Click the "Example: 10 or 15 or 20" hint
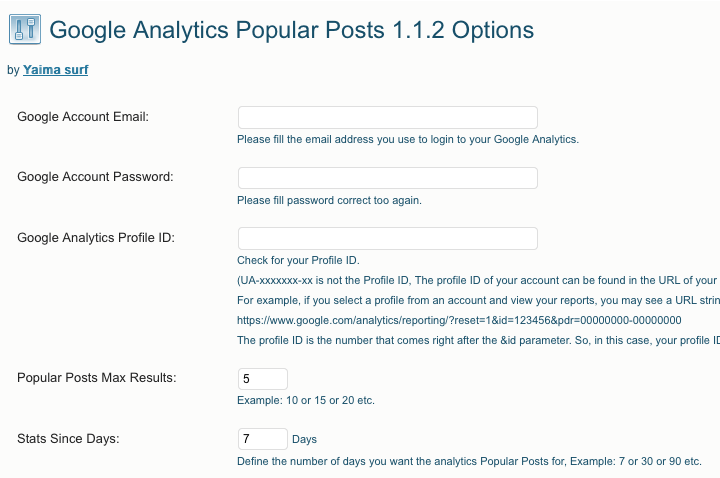The width and height of the screenshot is (720, 478). [x=306, y=400]
